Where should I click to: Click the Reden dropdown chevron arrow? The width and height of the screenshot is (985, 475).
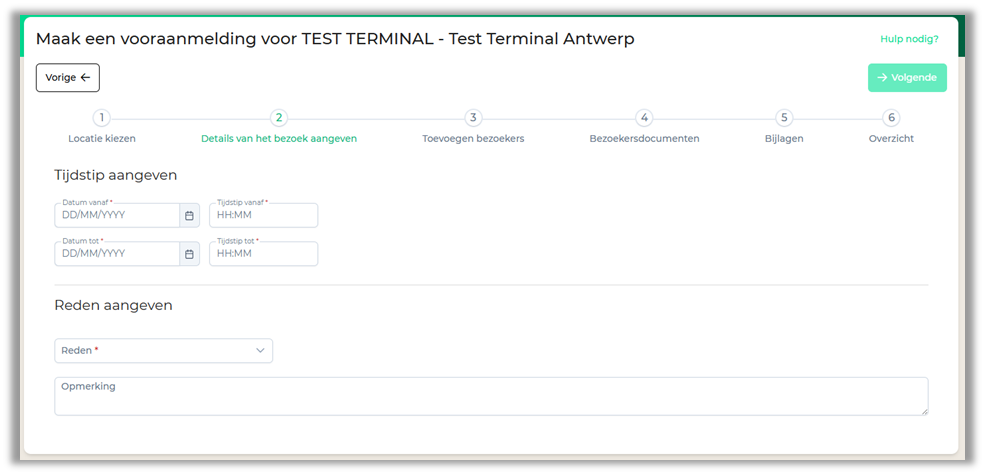[260, 351]
